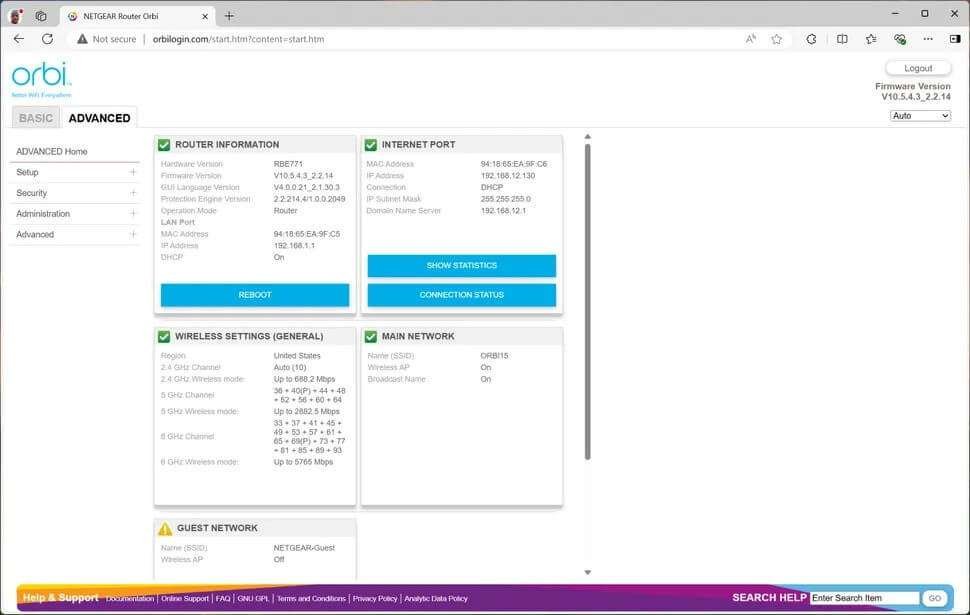The image size is (970, 615).
Task: Expand the Security menu plus
Action: click(x=132, y=193)
